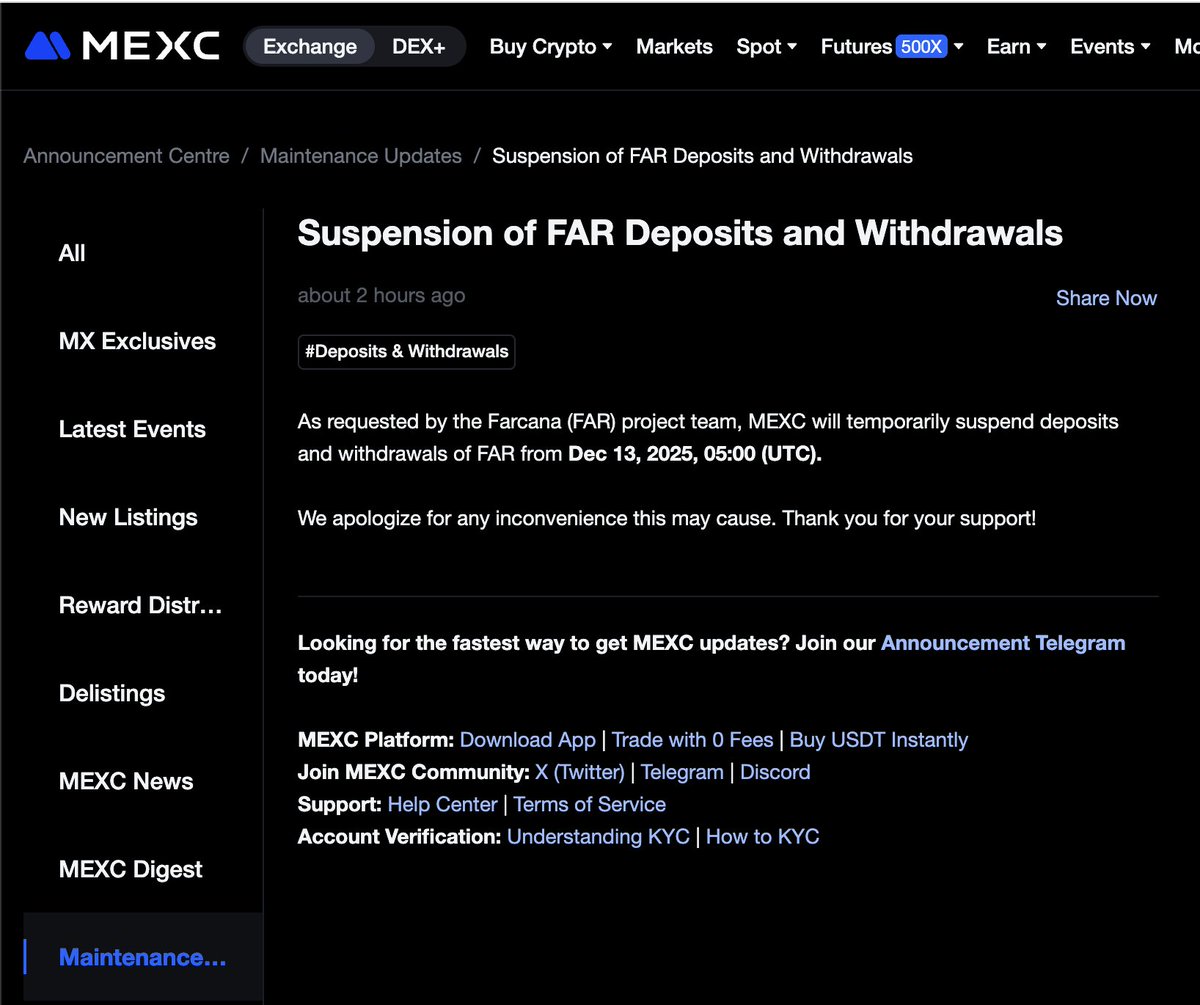Visit the Help Center
Screen dimensions: 1200x1005
click(x=442, y=804)
